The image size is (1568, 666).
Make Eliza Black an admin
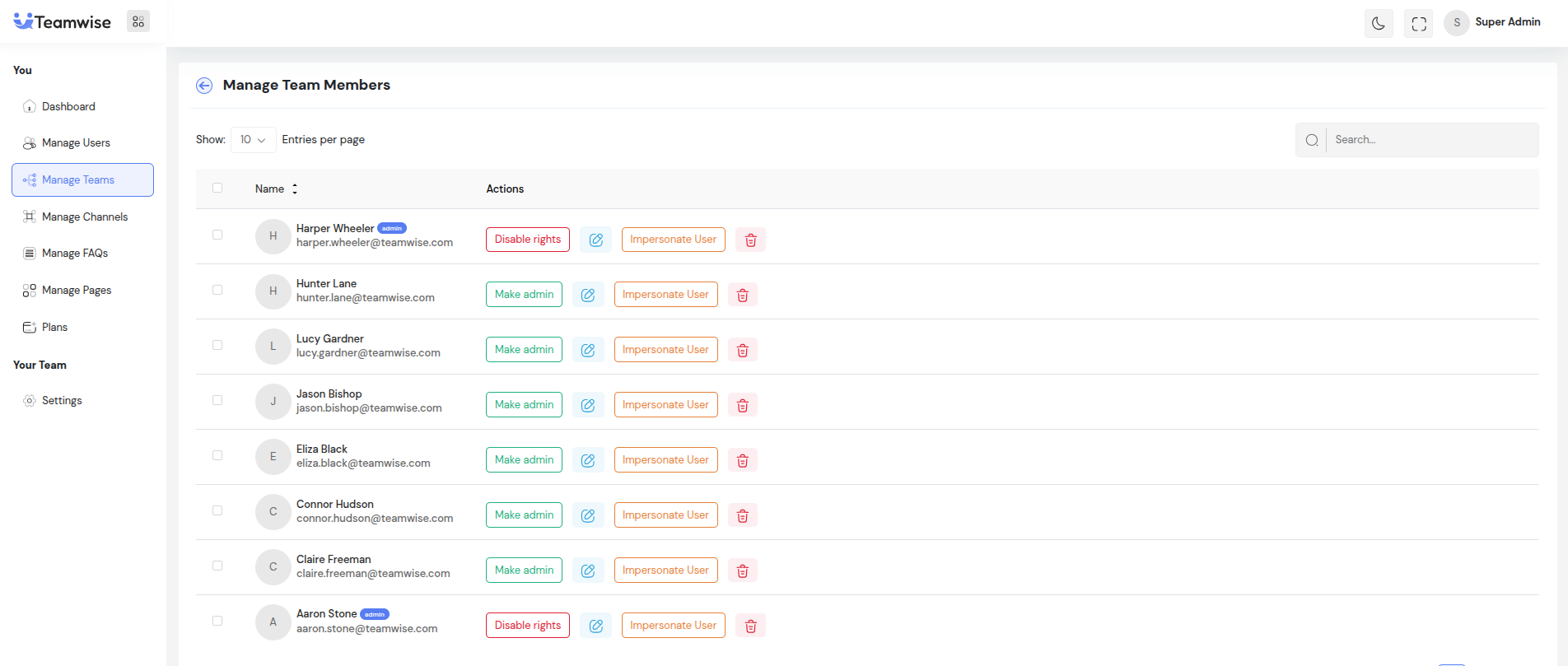click(x=524, y=460)
